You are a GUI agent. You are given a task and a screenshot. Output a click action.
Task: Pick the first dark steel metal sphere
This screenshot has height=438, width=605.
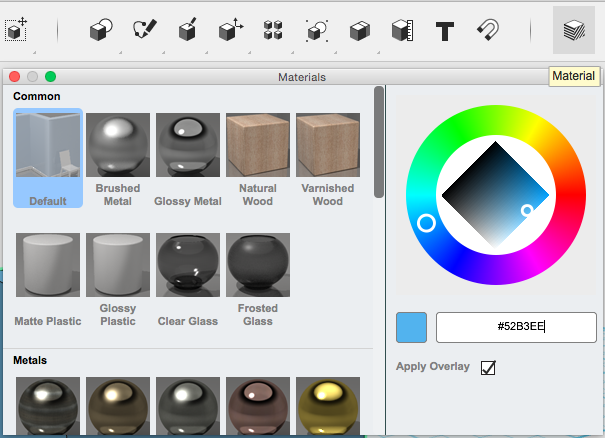[x=48, y=406]
